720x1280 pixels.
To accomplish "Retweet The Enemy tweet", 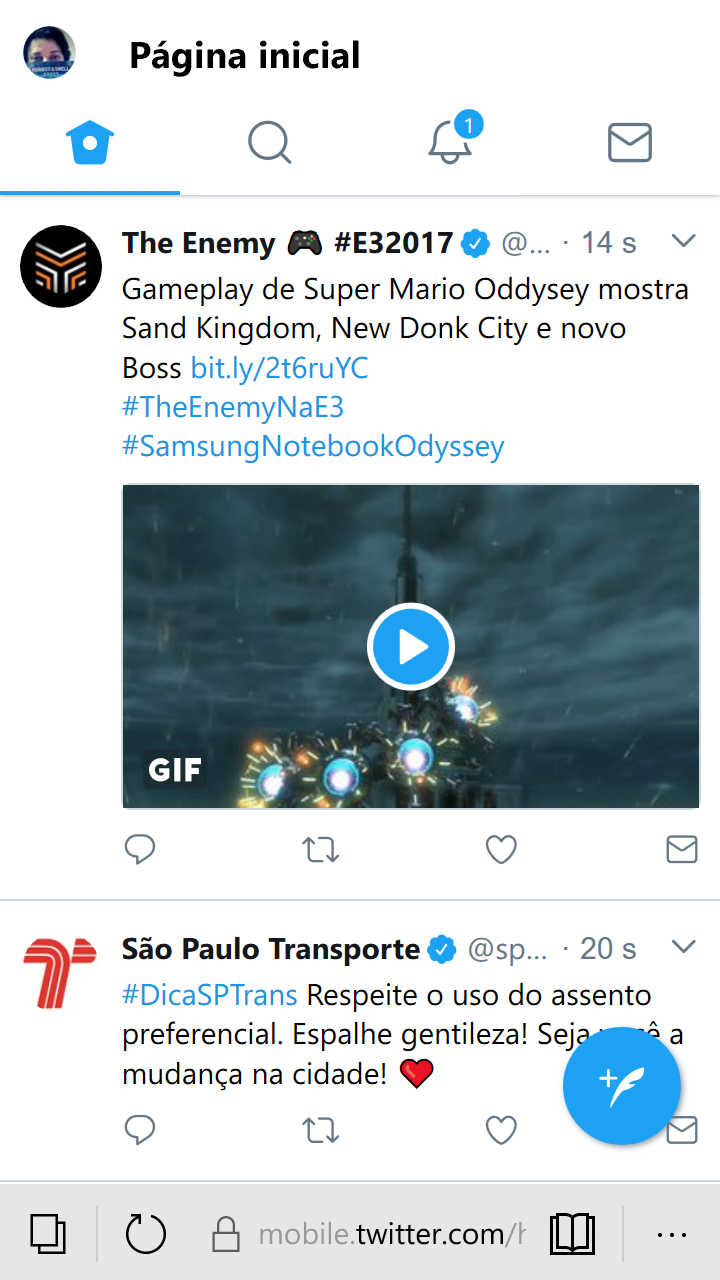I will click(x=320, y=850).
